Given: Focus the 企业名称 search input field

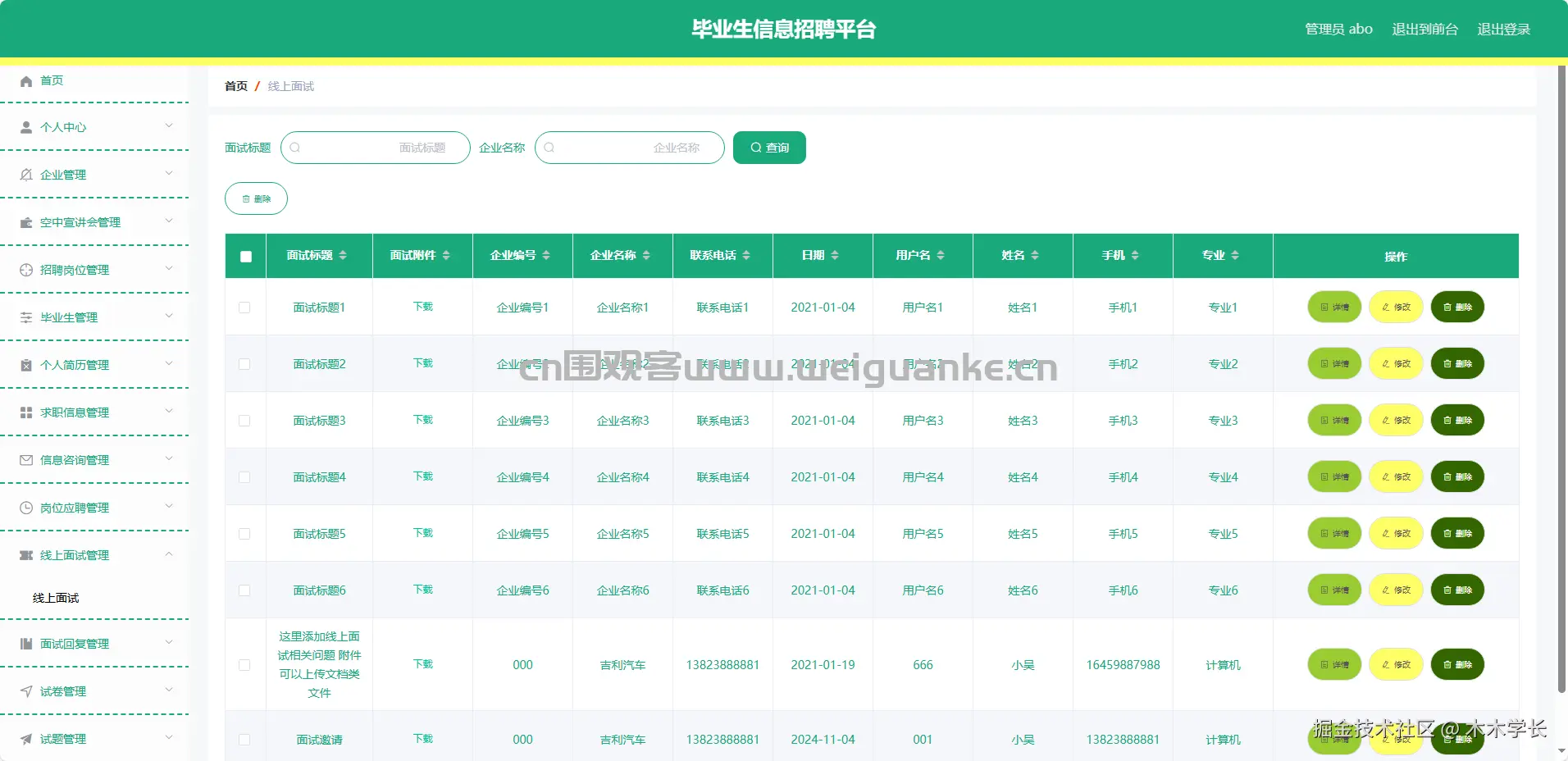Looking at the screenshot, I should (x=630, y=148).
